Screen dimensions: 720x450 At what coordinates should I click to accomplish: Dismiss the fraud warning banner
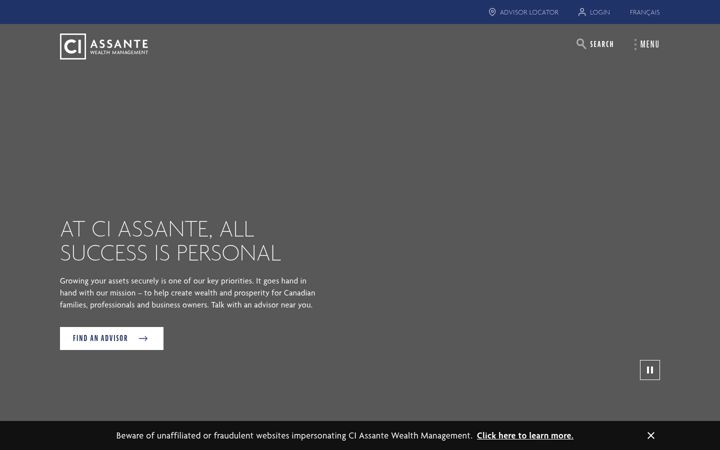(651, 435)
